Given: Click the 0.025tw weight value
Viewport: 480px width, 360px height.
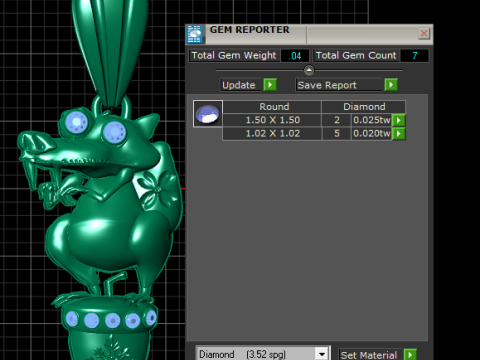Looking at the screenshot, I should (x=372, y=120).
